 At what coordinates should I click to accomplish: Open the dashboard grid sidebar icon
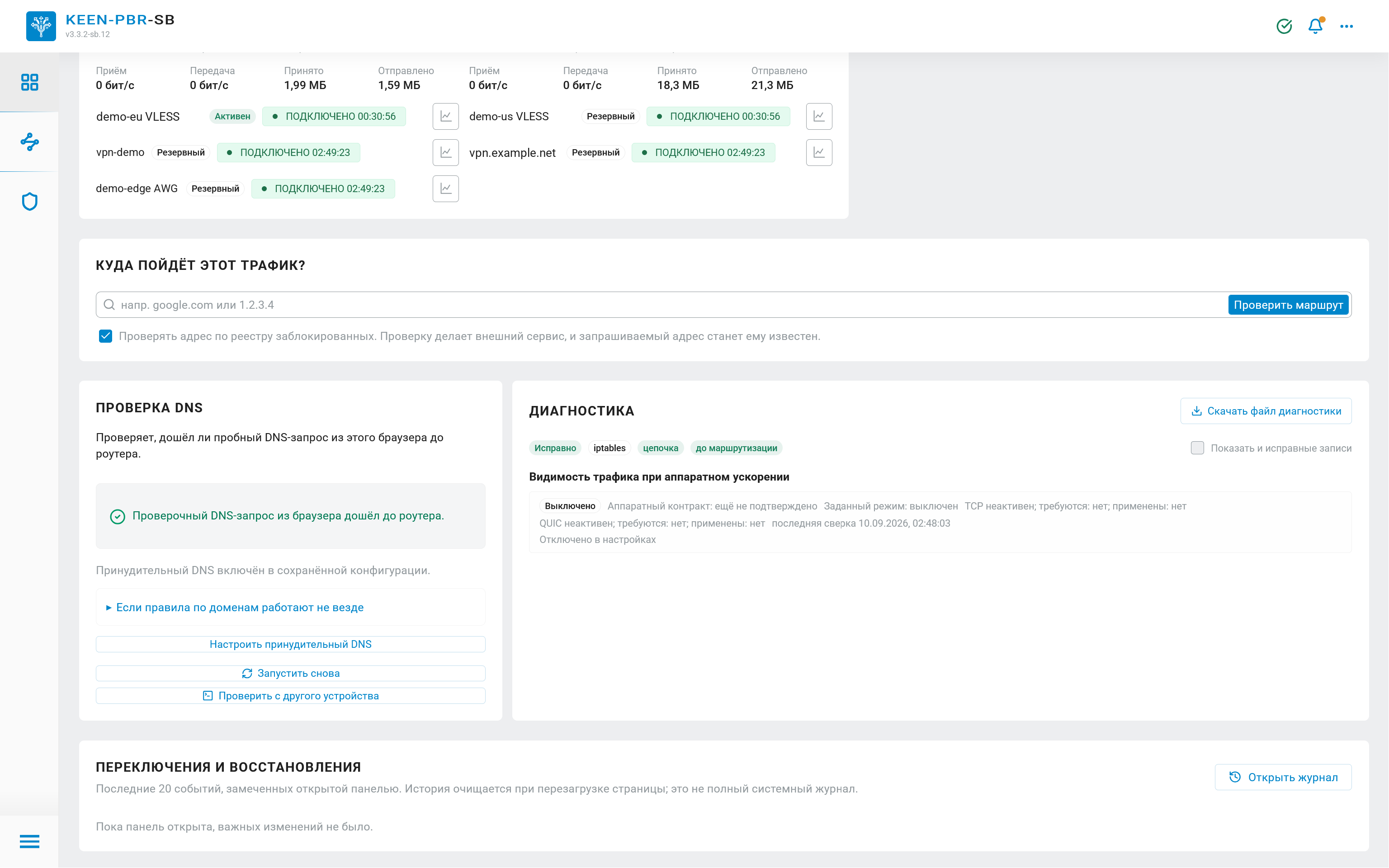tap(29, 82)
